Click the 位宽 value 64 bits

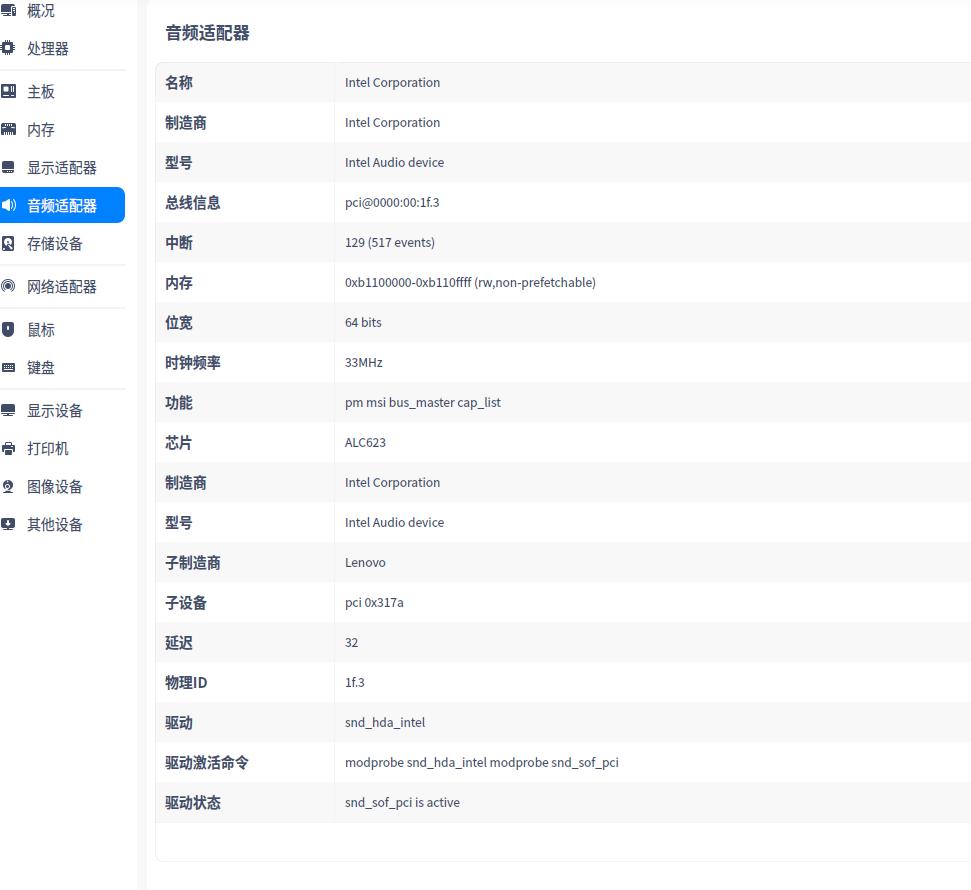[363, 322]
